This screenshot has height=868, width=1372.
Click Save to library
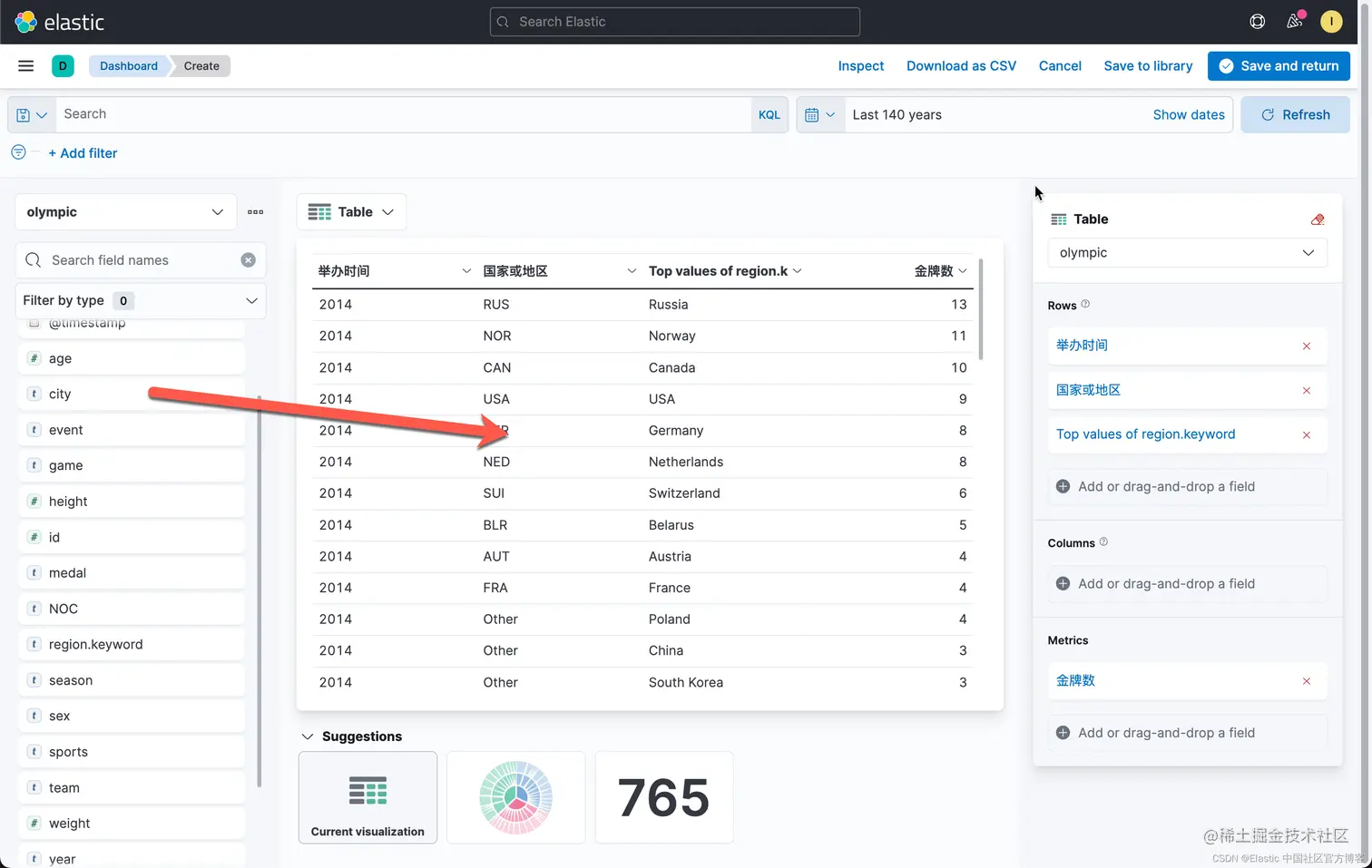[1148, 66]
